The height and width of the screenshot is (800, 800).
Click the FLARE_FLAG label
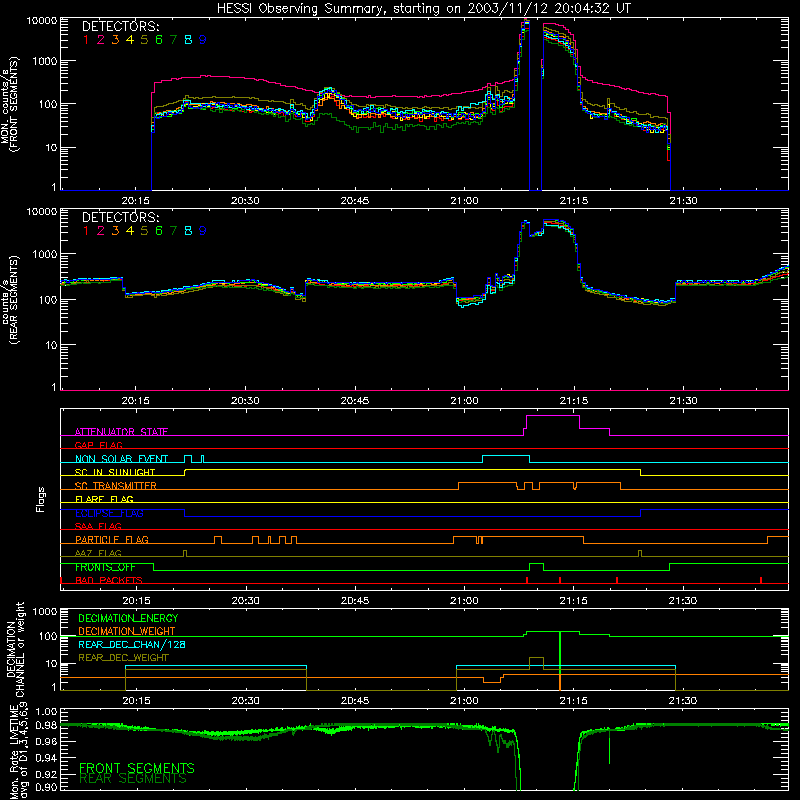(104, 499)
